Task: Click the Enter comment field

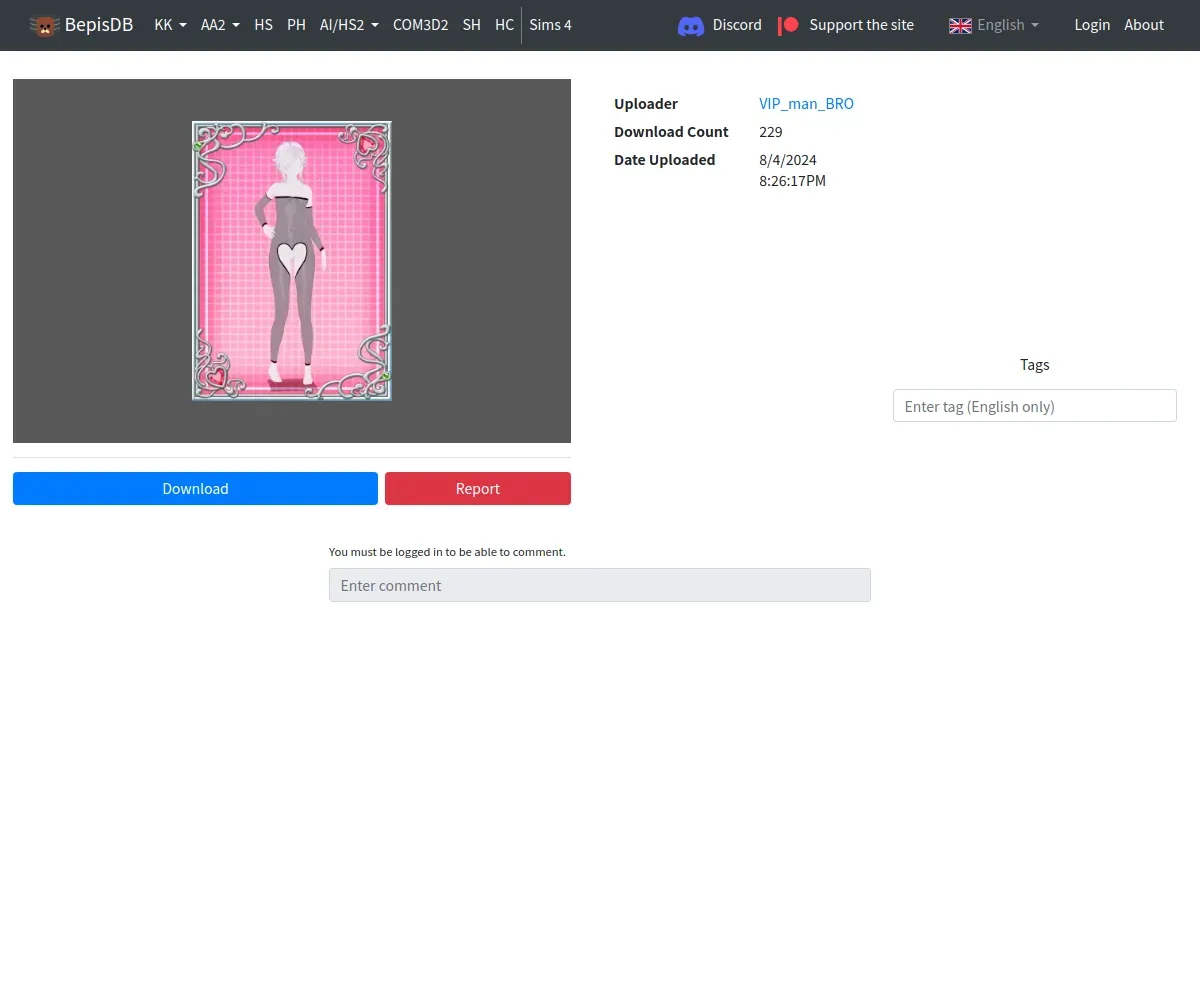Action: coord(600,585)
